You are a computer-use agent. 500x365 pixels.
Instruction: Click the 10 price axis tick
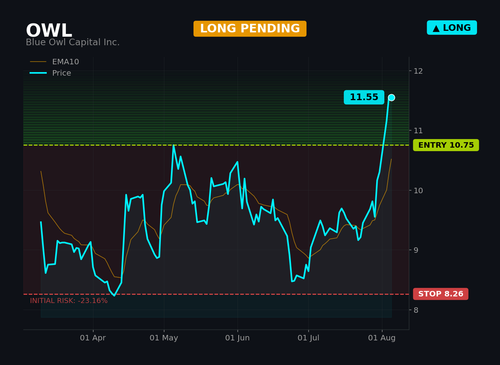pyautogui.click(x=418, y=190)
